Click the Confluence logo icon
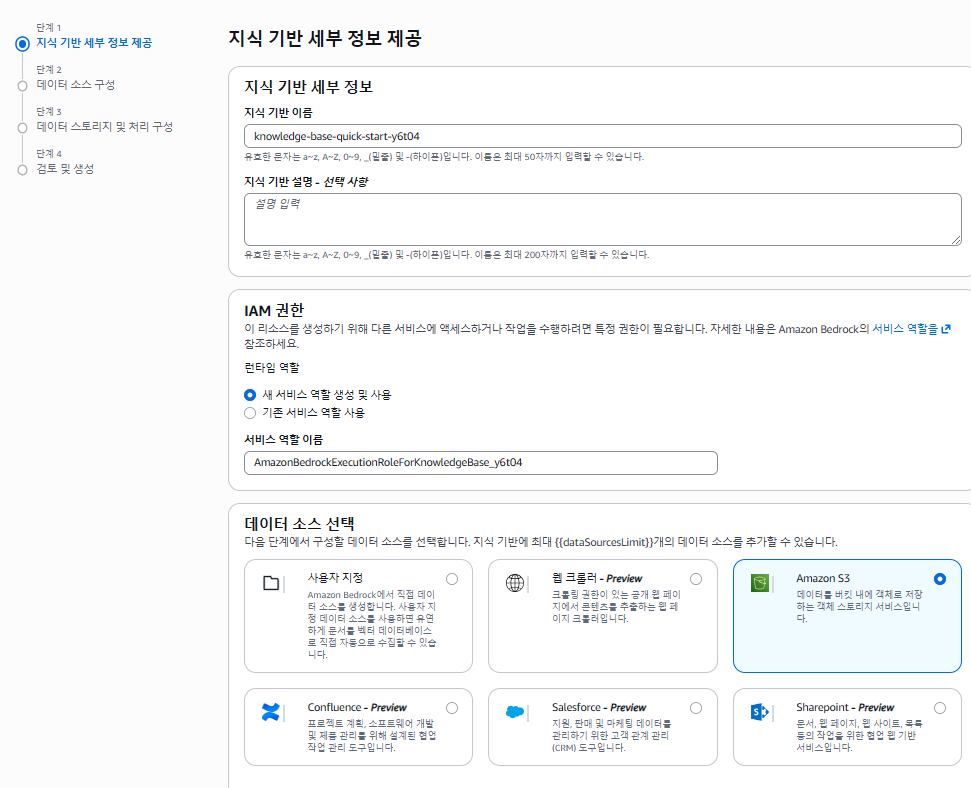Viewport: 971px width, 788px height. pos(271,712)
